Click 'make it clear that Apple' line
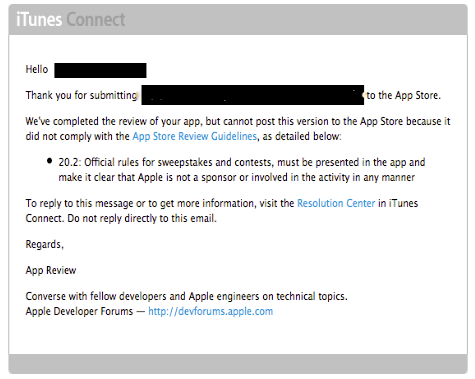This screenshot has width=475, height=379. [237, 177]
